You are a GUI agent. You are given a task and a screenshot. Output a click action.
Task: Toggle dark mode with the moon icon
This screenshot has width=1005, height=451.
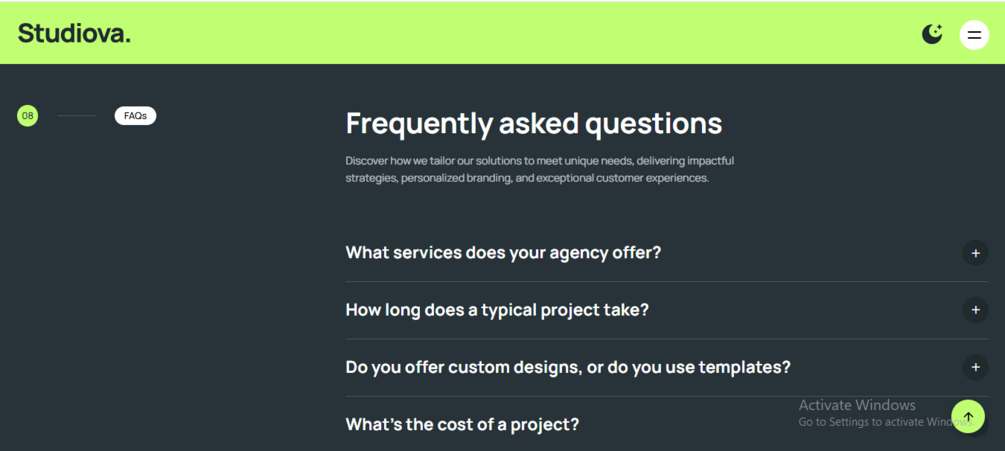[x=932, y=34]
